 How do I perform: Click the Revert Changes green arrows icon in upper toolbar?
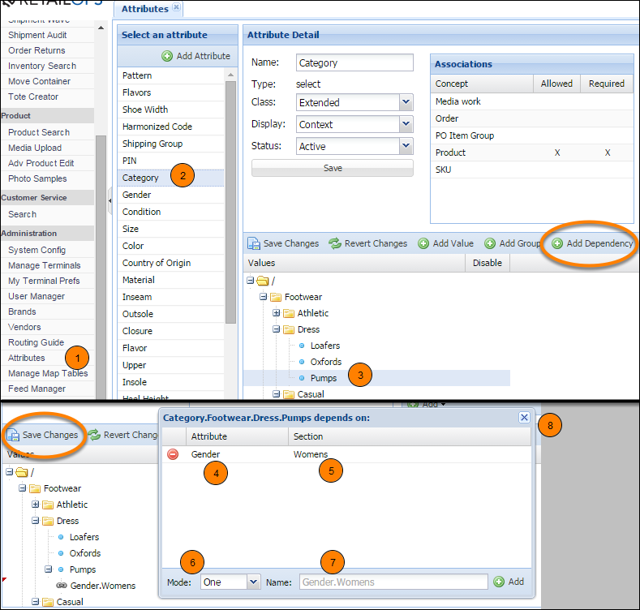[335, 244]
